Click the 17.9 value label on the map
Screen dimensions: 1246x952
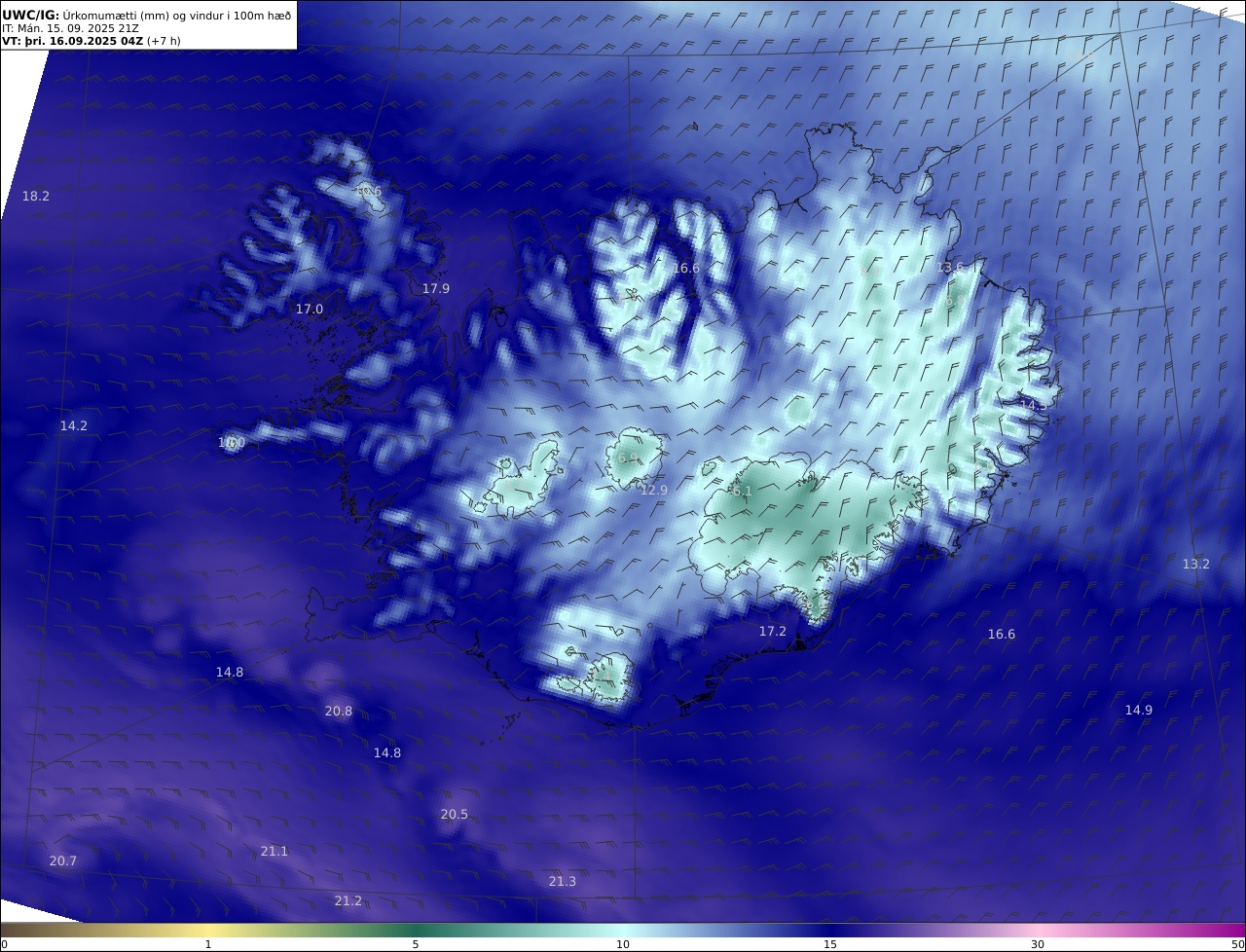436,289
